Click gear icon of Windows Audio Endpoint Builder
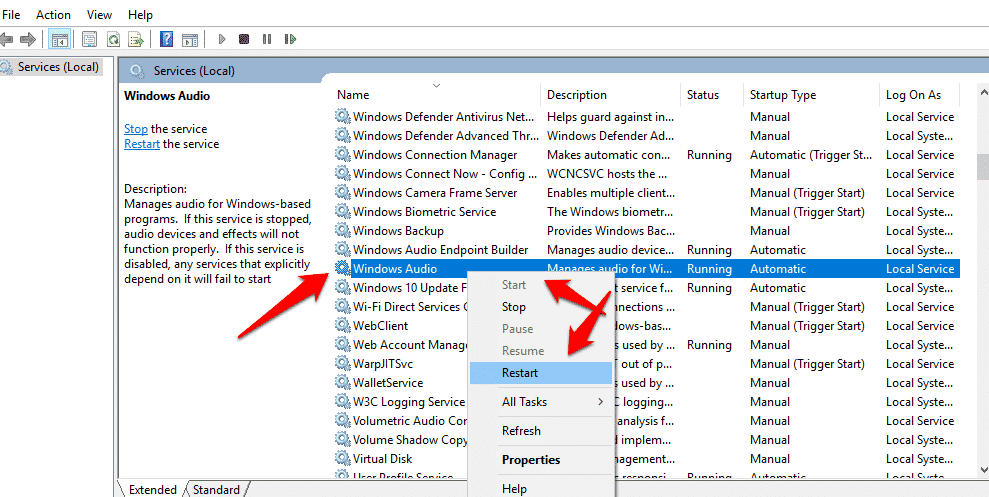The image size is (989, 497). point(342,250)
